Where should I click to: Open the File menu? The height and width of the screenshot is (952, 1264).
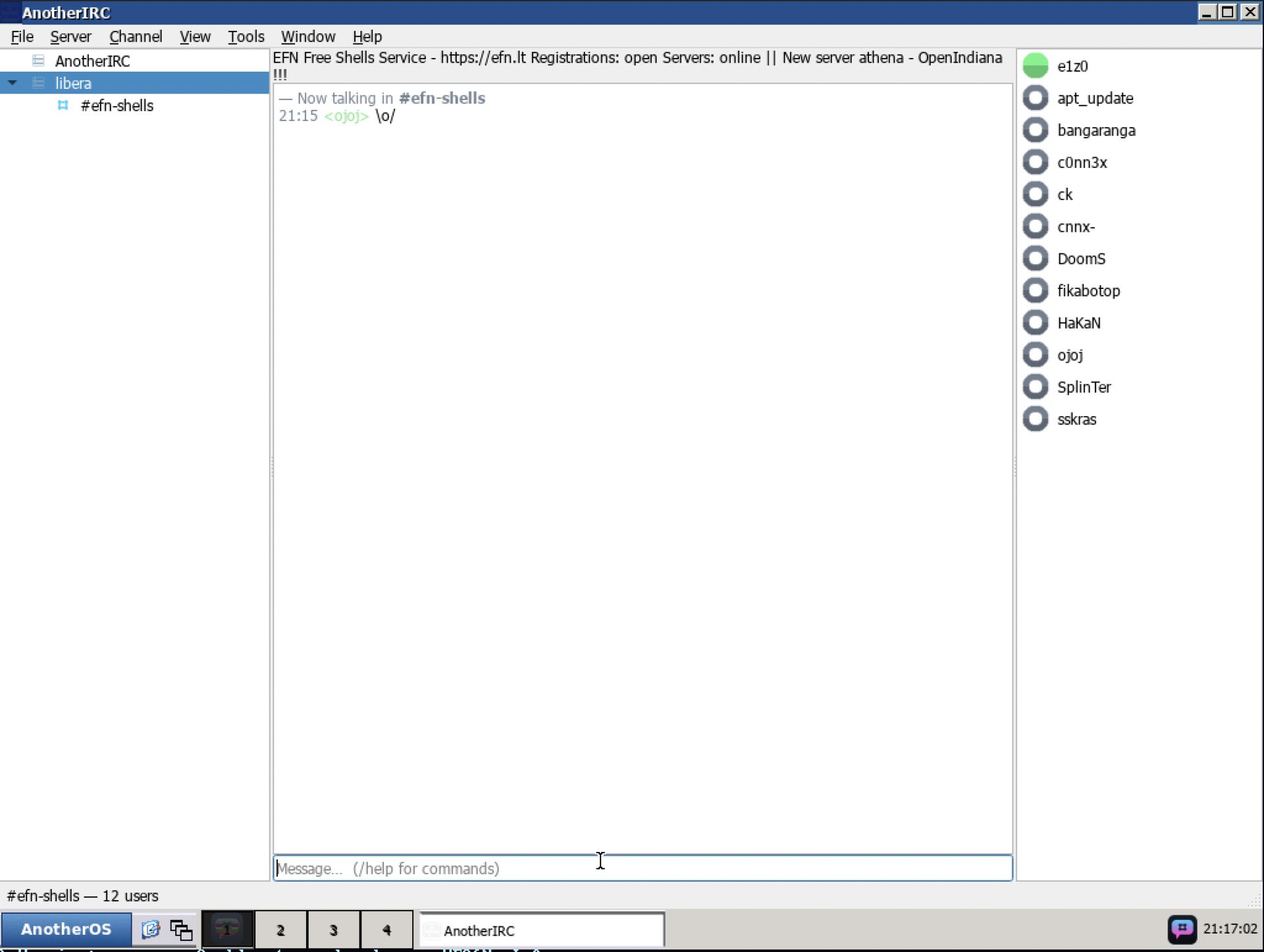[x=22, y=37]
